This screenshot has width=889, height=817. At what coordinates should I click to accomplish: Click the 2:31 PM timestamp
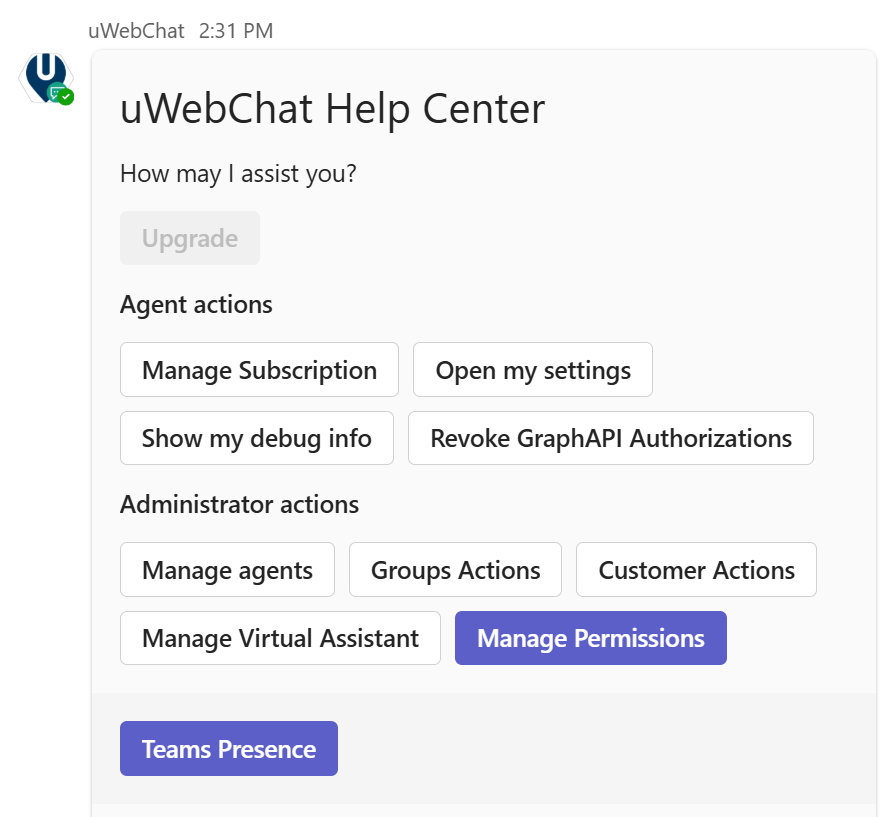click(237, 30)
